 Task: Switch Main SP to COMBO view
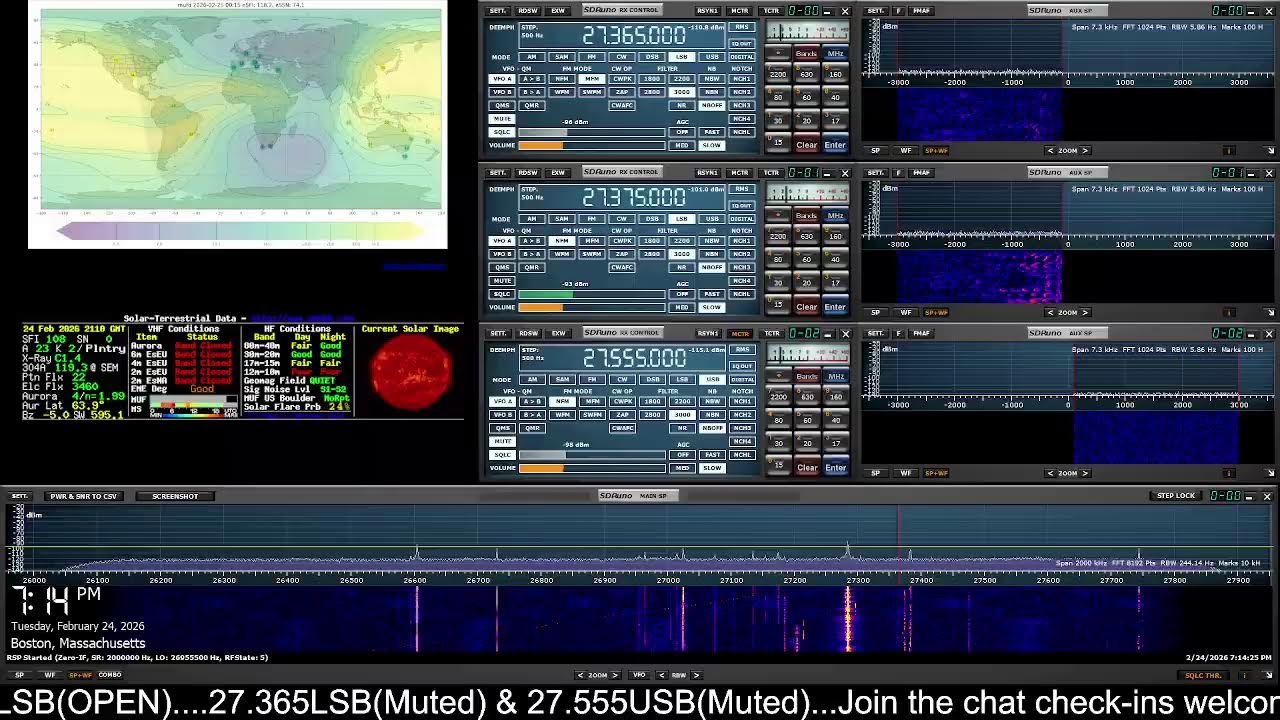coord(109,675)
